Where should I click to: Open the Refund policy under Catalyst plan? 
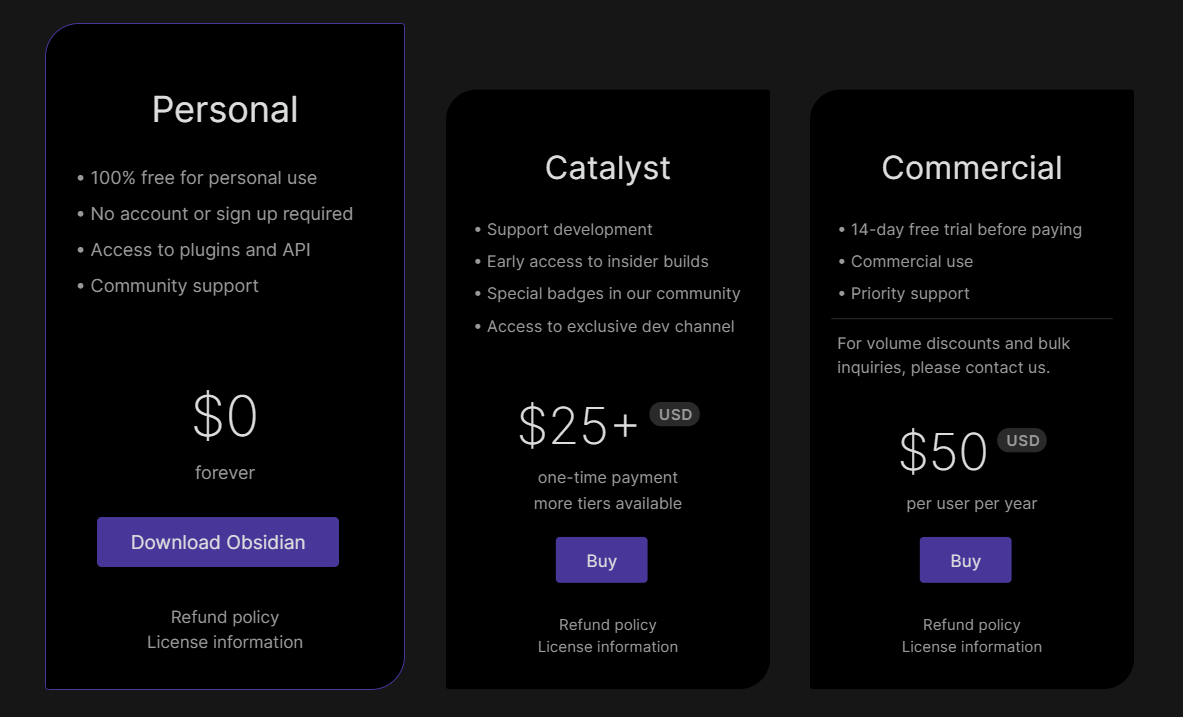[607, 624]
